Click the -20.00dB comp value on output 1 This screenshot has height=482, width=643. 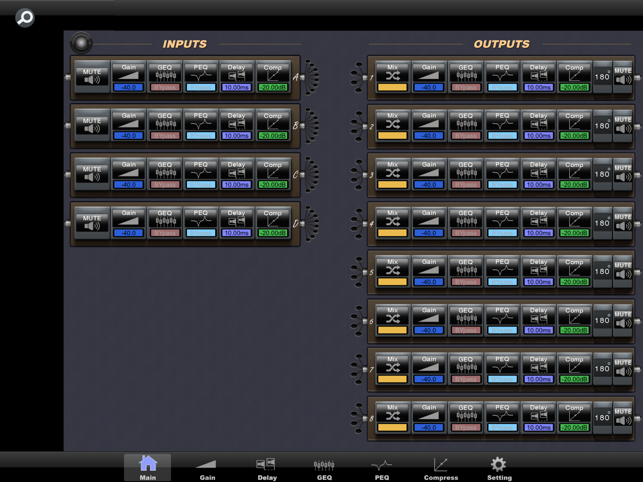pos(575,87)
